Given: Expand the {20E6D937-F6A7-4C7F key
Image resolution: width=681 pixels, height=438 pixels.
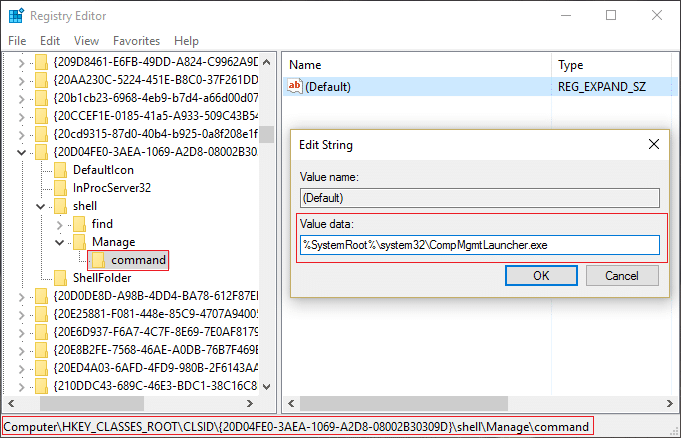Looking at the screenshot, I should pos(21,333).
